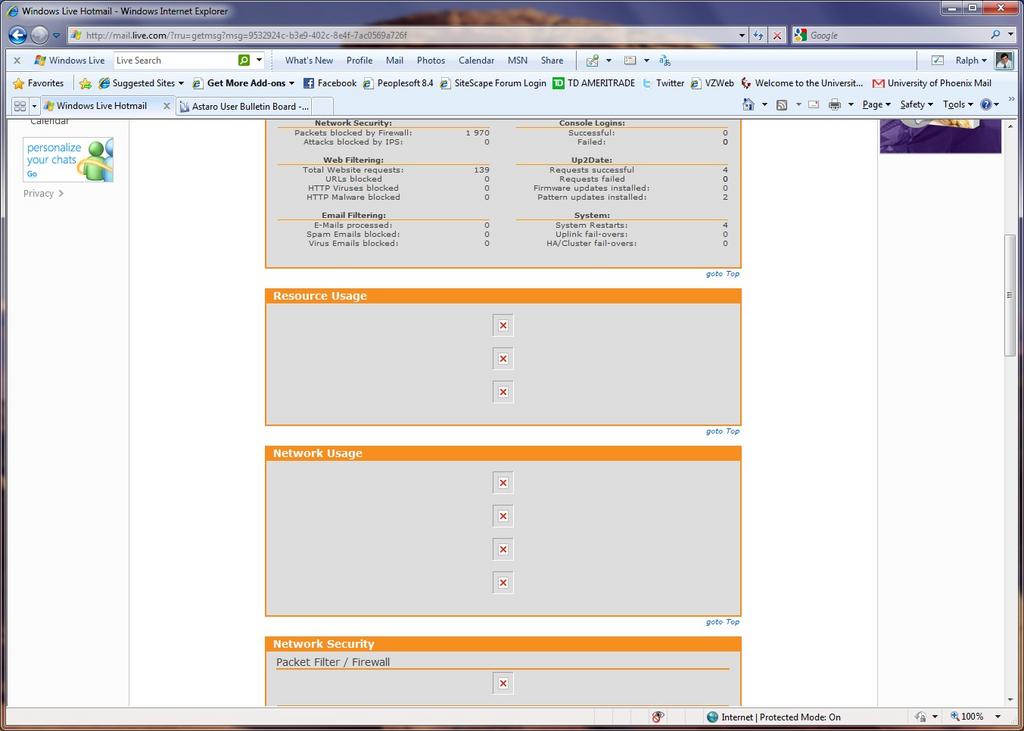Click the Add to Favorites Bar icon
The image size is (1024, 731).
tap(86, 83)
